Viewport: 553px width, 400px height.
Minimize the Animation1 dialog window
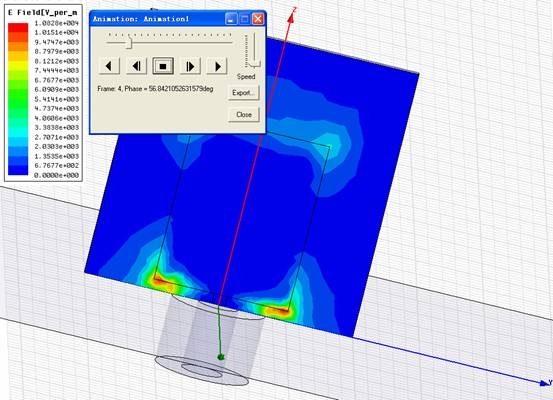click(x=231, y=19)
